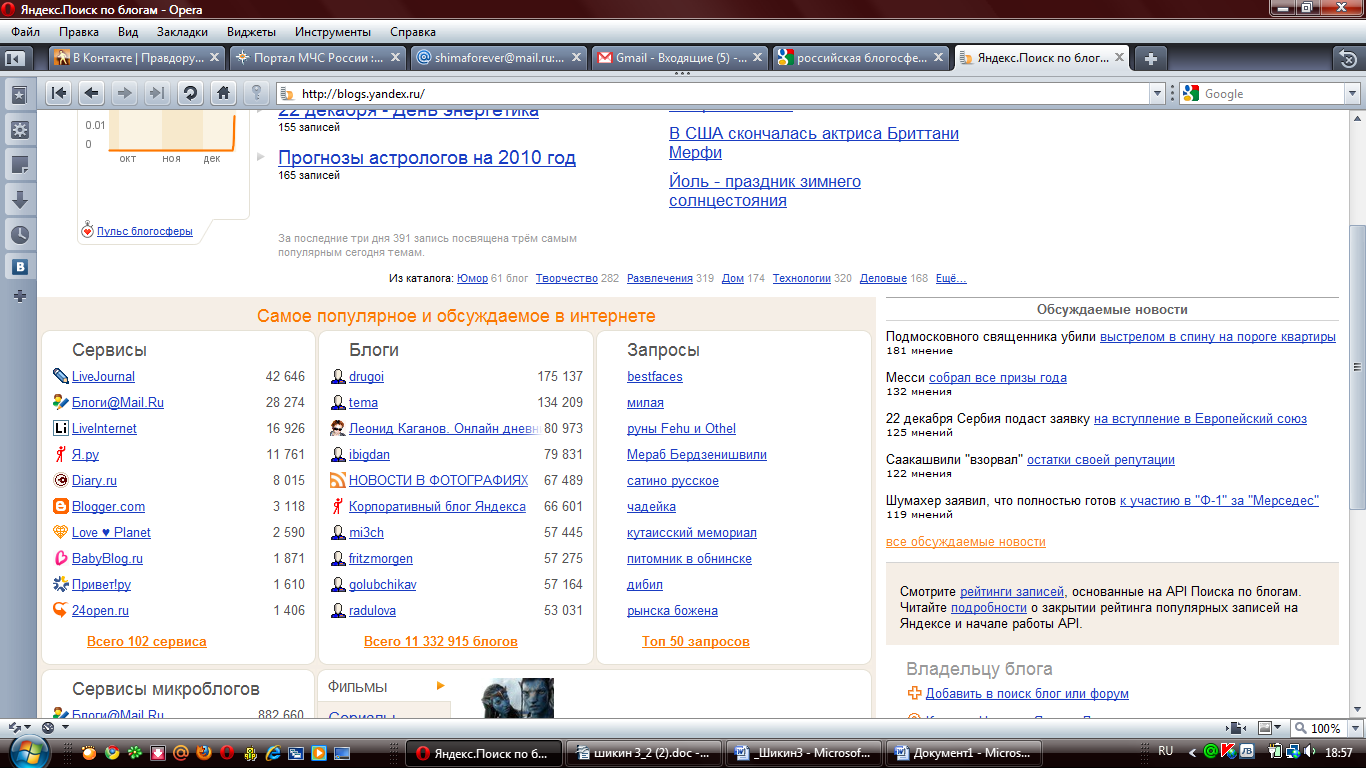Open the History clock panel in sidebar
This screenshot has height=768, width=1366.
[19, 235]
